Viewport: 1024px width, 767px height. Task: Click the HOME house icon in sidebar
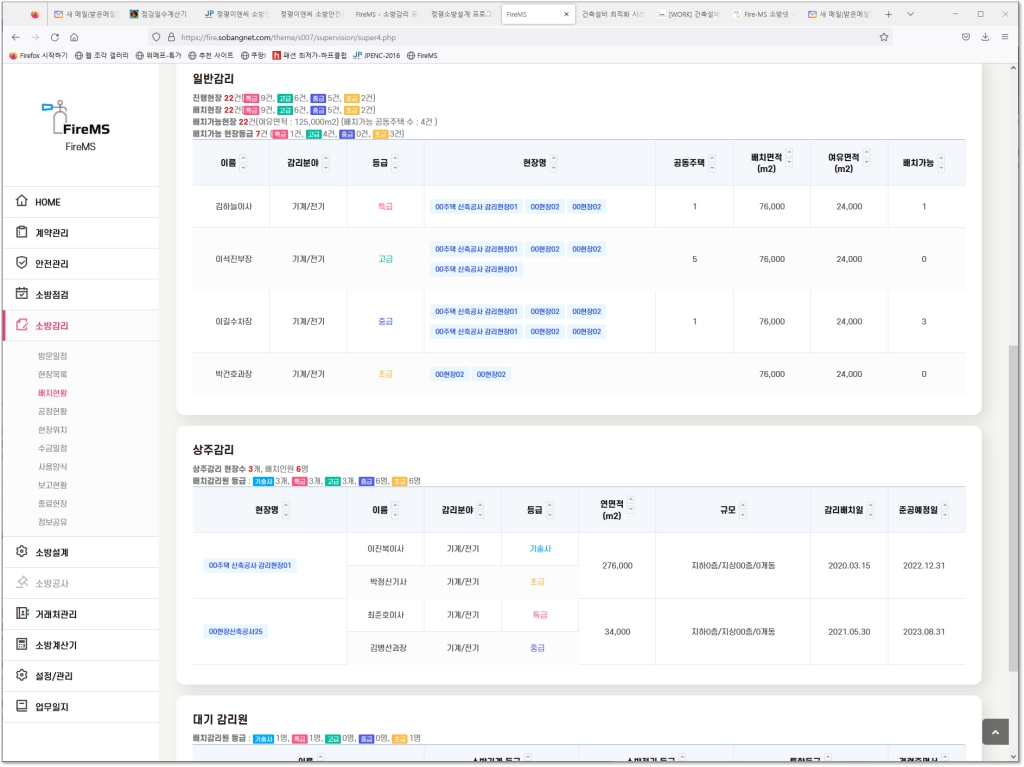[22, 201]
